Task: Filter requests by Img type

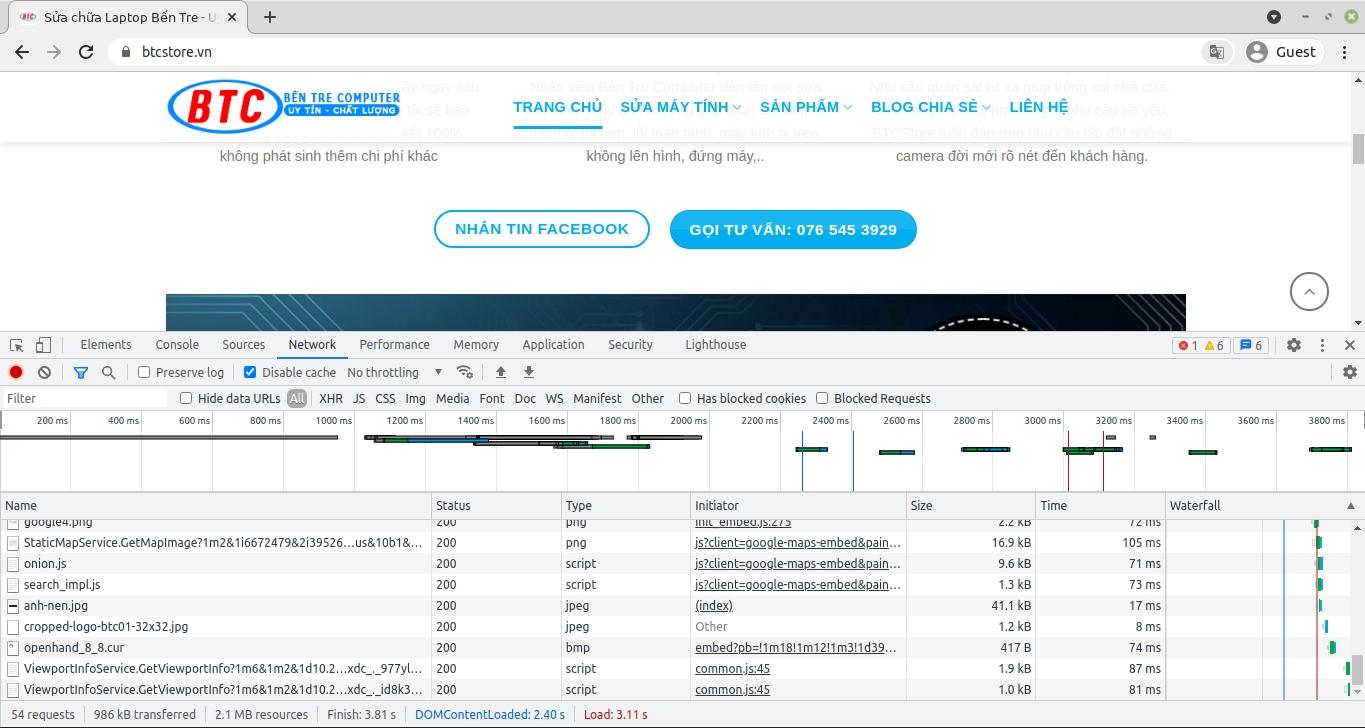Action: [x=415, y=398]
